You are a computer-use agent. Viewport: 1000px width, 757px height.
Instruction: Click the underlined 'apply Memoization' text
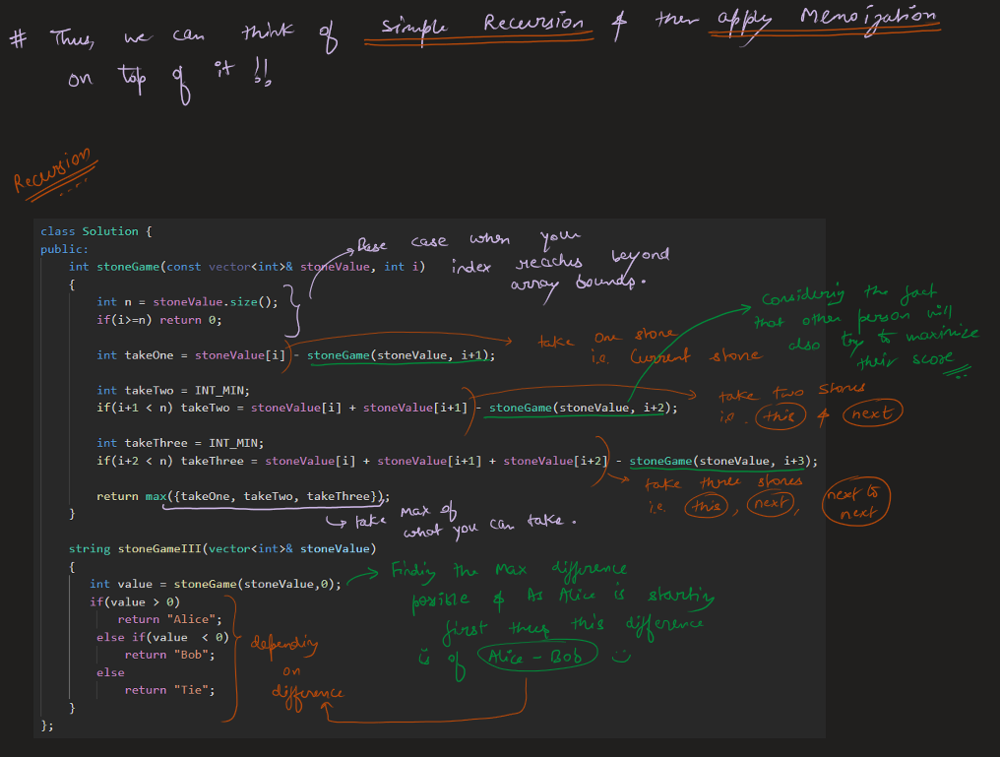pyautogui.click(x=825, y=20)
